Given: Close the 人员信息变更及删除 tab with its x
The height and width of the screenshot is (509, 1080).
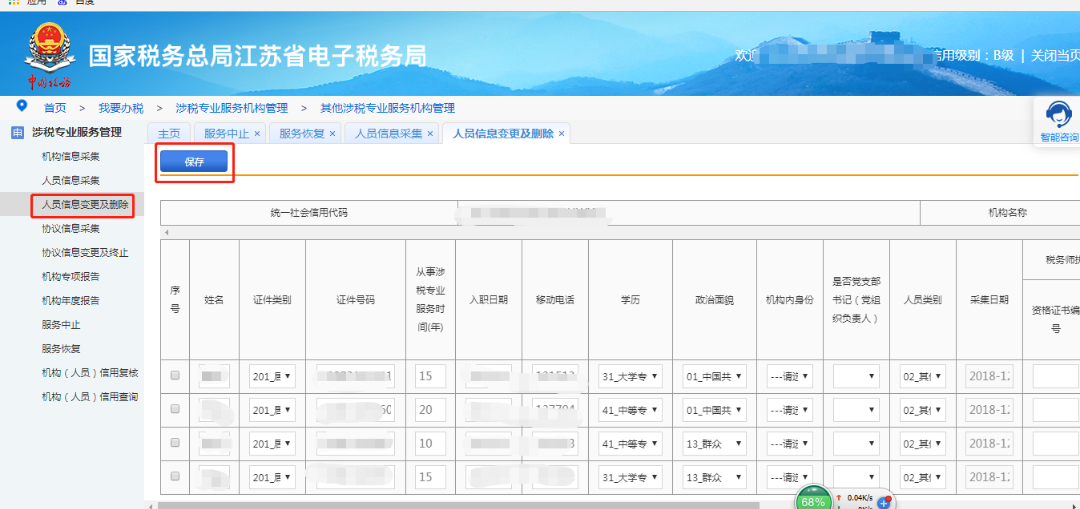Looking at the screenshot, I should 561,134.
